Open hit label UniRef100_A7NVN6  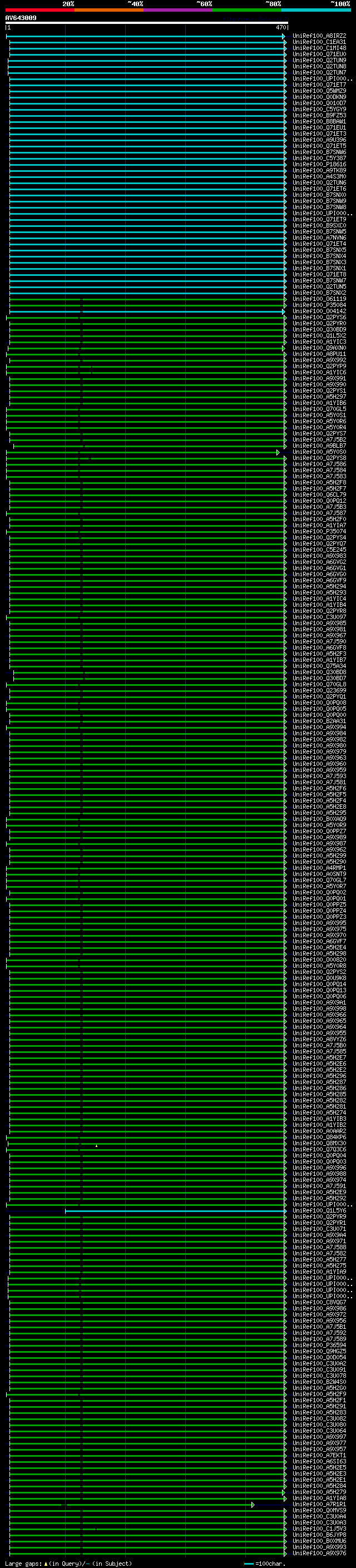pyautogui.click(x=319, y=238)
